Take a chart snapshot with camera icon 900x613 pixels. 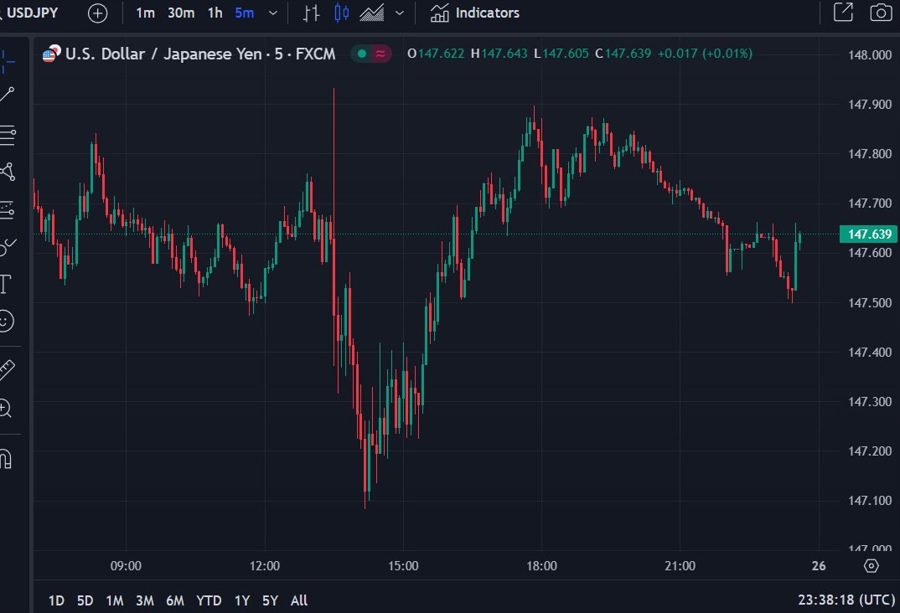click(880, 12)
